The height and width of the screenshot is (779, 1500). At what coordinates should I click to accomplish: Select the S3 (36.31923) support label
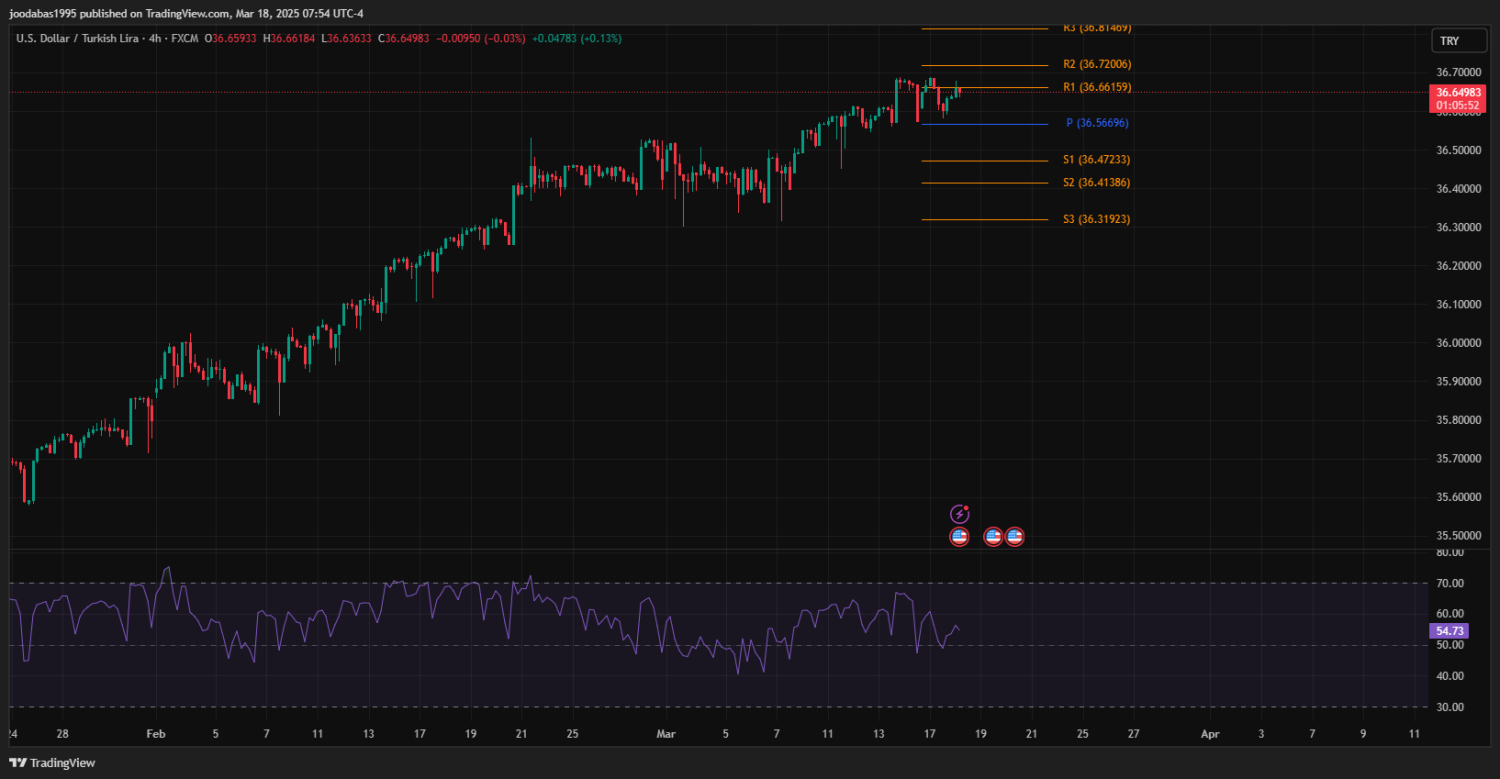pyautogui.click(x=1097, y=219)
